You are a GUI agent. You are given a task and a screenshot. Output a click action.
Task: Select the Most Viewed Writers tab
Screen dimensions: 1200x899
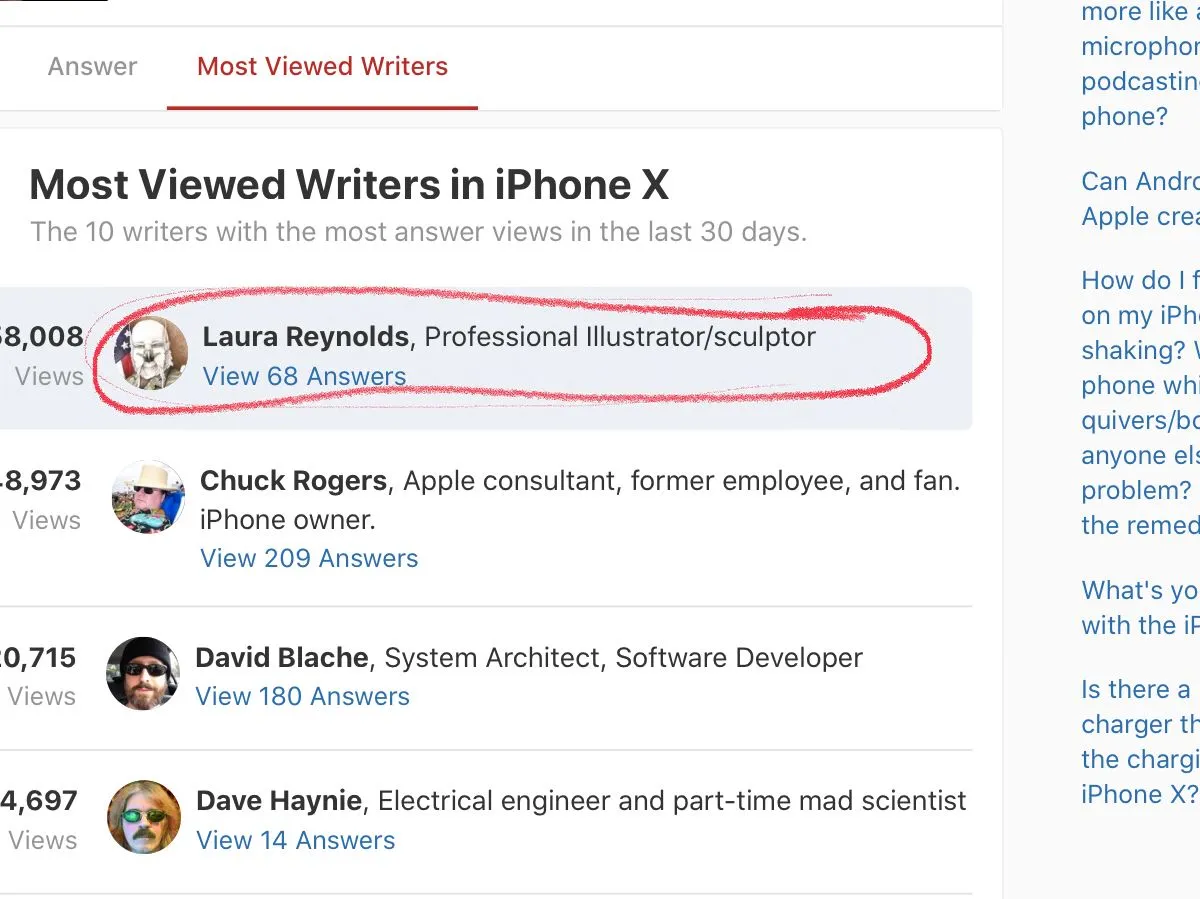tap(322, 67)
